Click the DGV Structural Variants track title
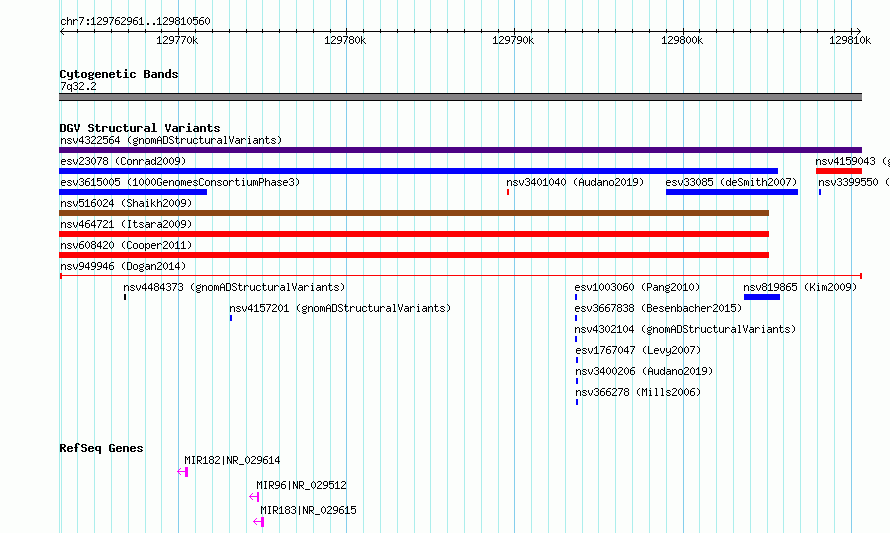Viewport: 890px width, 533px height. [x=140, y=128]
